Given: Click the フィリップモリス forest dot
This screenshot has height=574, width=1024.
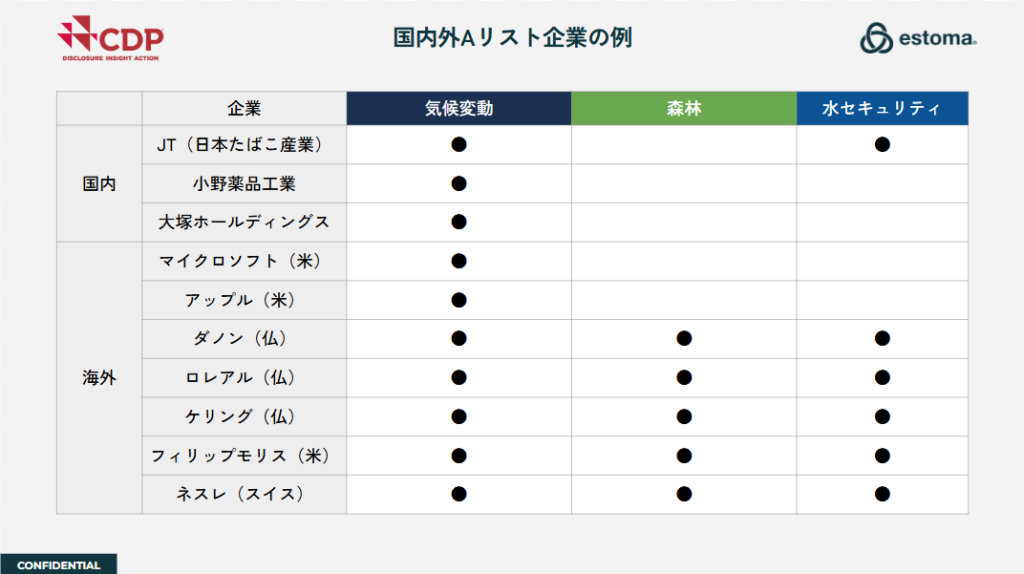Looking at the screenshot, I should pos(684,456).
